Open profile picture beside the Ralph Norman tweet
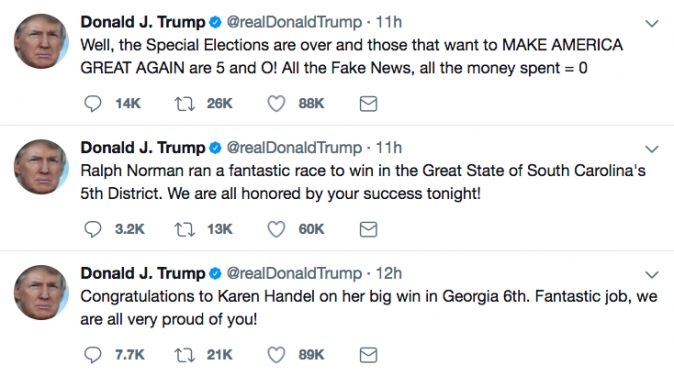Screen dimensions: 674x376 pos(41,167)
